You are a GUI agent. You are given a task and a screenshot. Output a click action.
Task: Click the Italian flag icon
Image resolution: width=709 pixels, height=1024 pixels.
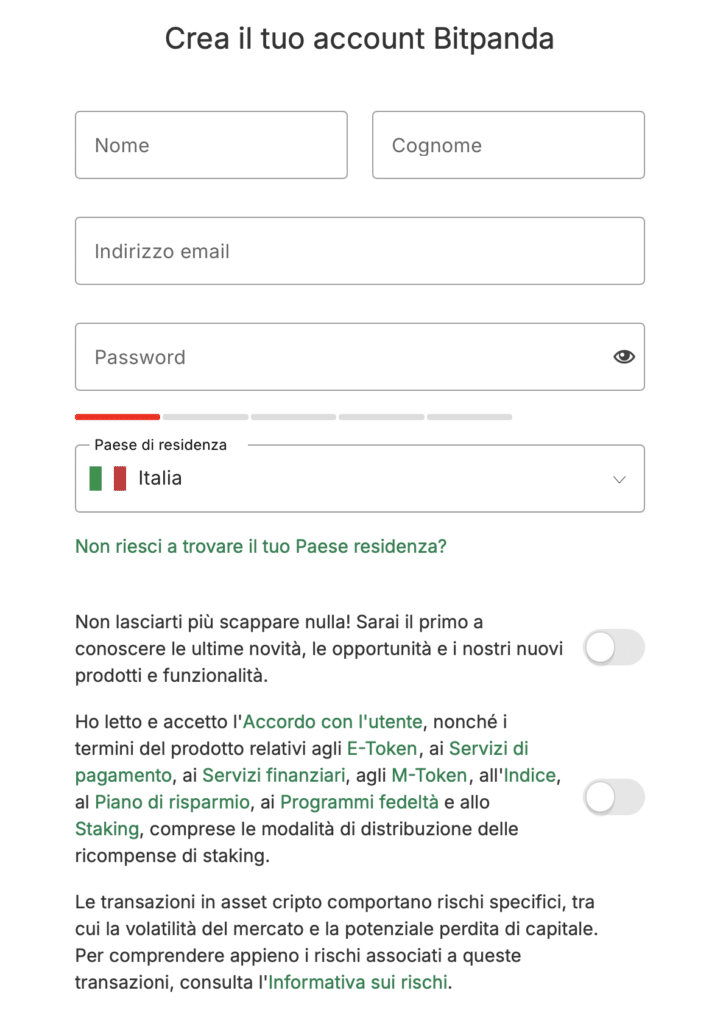click(x=107, y=478)
